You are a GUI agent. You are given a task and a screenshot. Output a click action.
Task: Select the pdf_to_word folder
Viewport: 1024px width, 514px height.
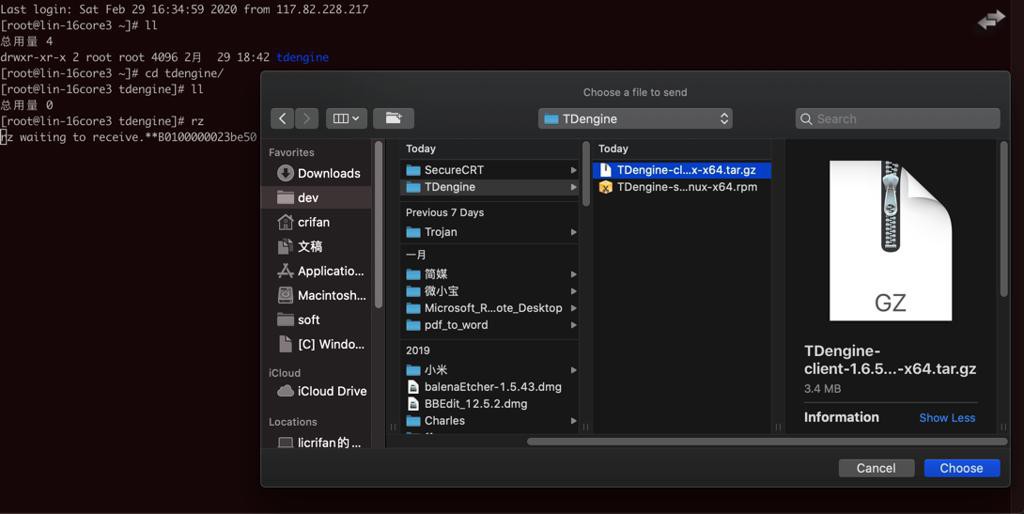coord(488,325)
